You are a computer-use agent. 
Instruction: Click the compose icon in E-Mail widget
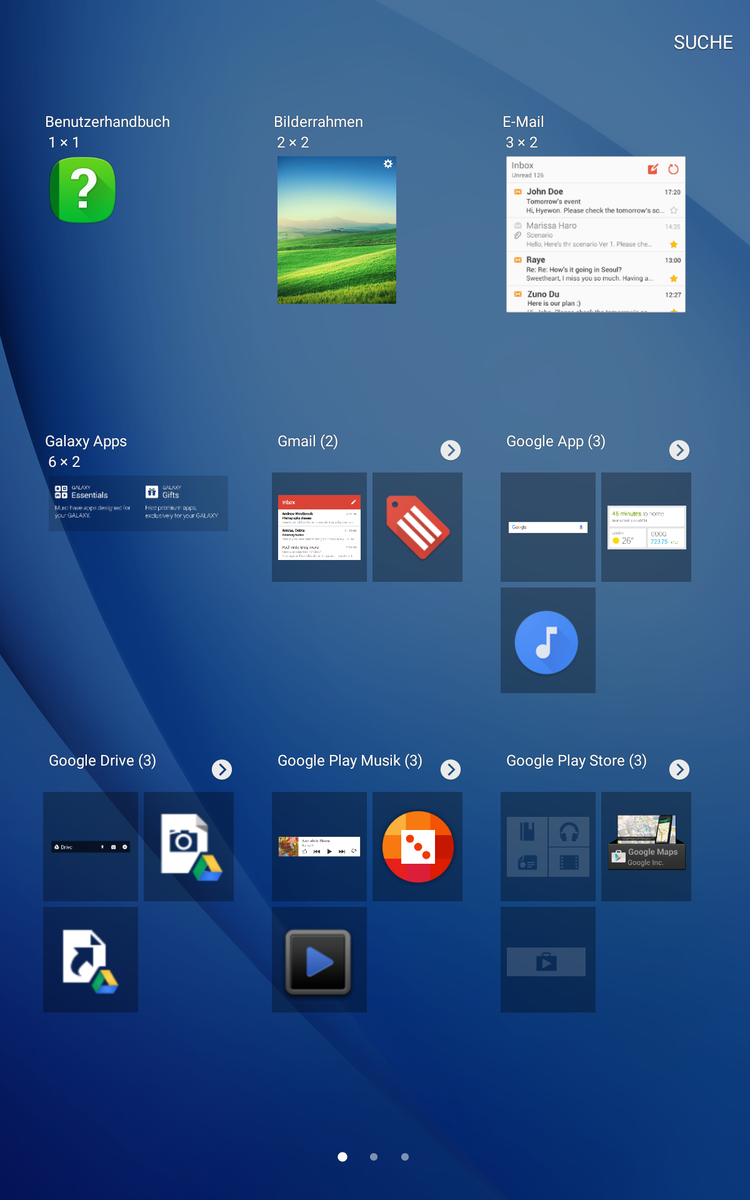pos(653,169)
